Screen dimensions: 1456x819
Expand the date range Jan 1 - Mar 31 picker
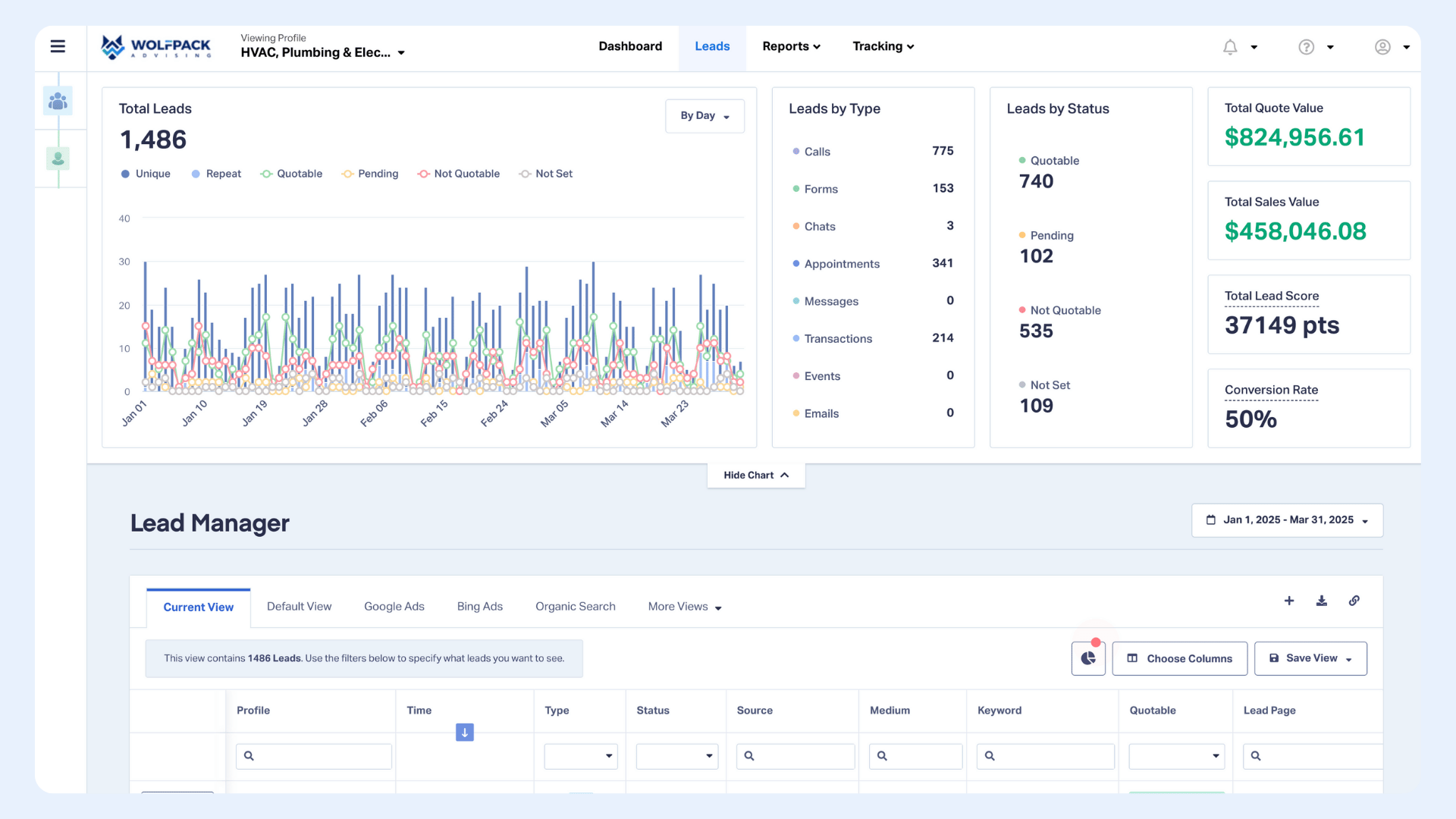[x=1287, y=520]
